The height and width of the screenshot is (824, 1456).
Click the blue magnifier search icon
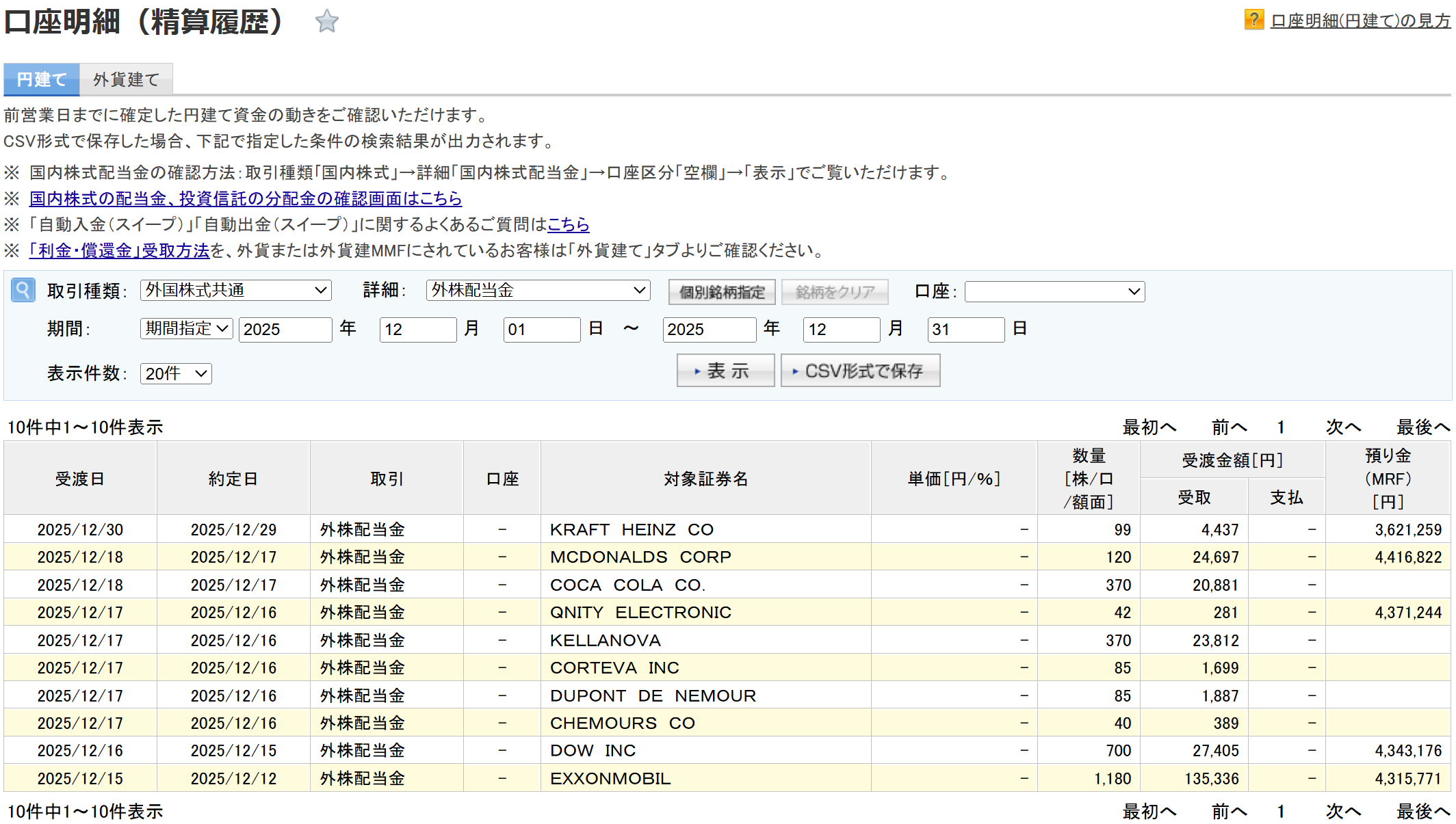tap(23, 291)
